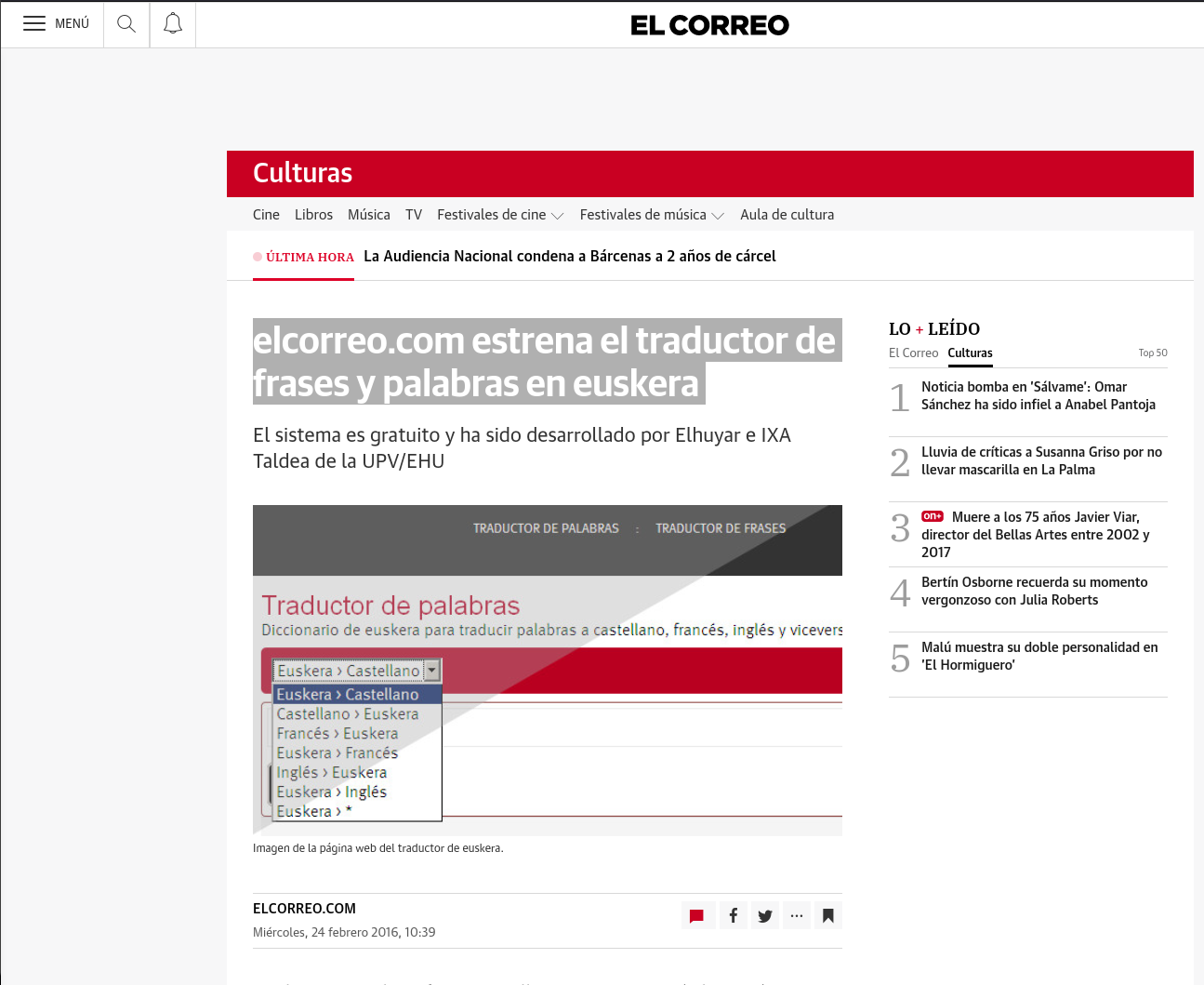Click the article date Miércoles, 24 febrero 2016
This screenshot has height=985, width=1204.
[x=344, y=932]
